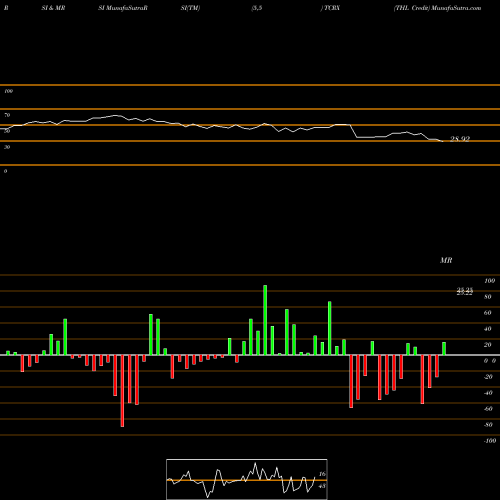The image size is (500, 500).
Task: Click the MR axis label 40
Action: (488, 329)
